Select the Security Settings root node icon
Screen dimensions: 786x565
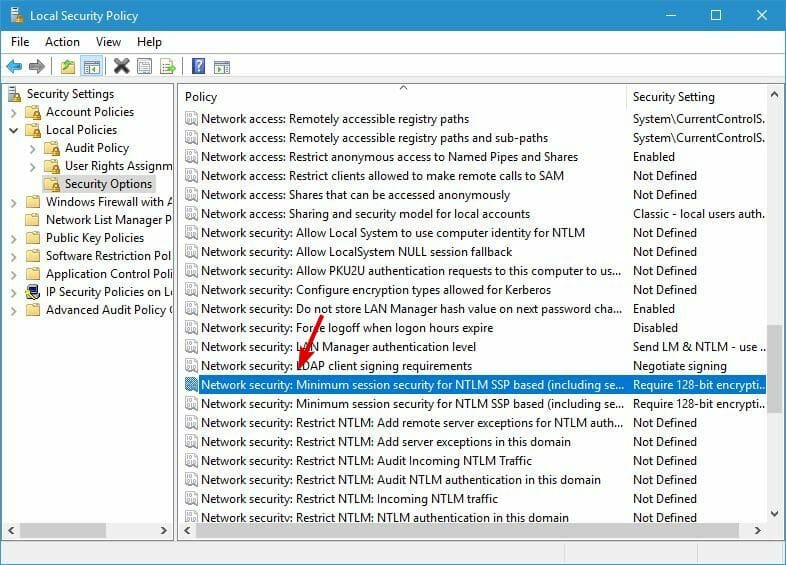15,94
